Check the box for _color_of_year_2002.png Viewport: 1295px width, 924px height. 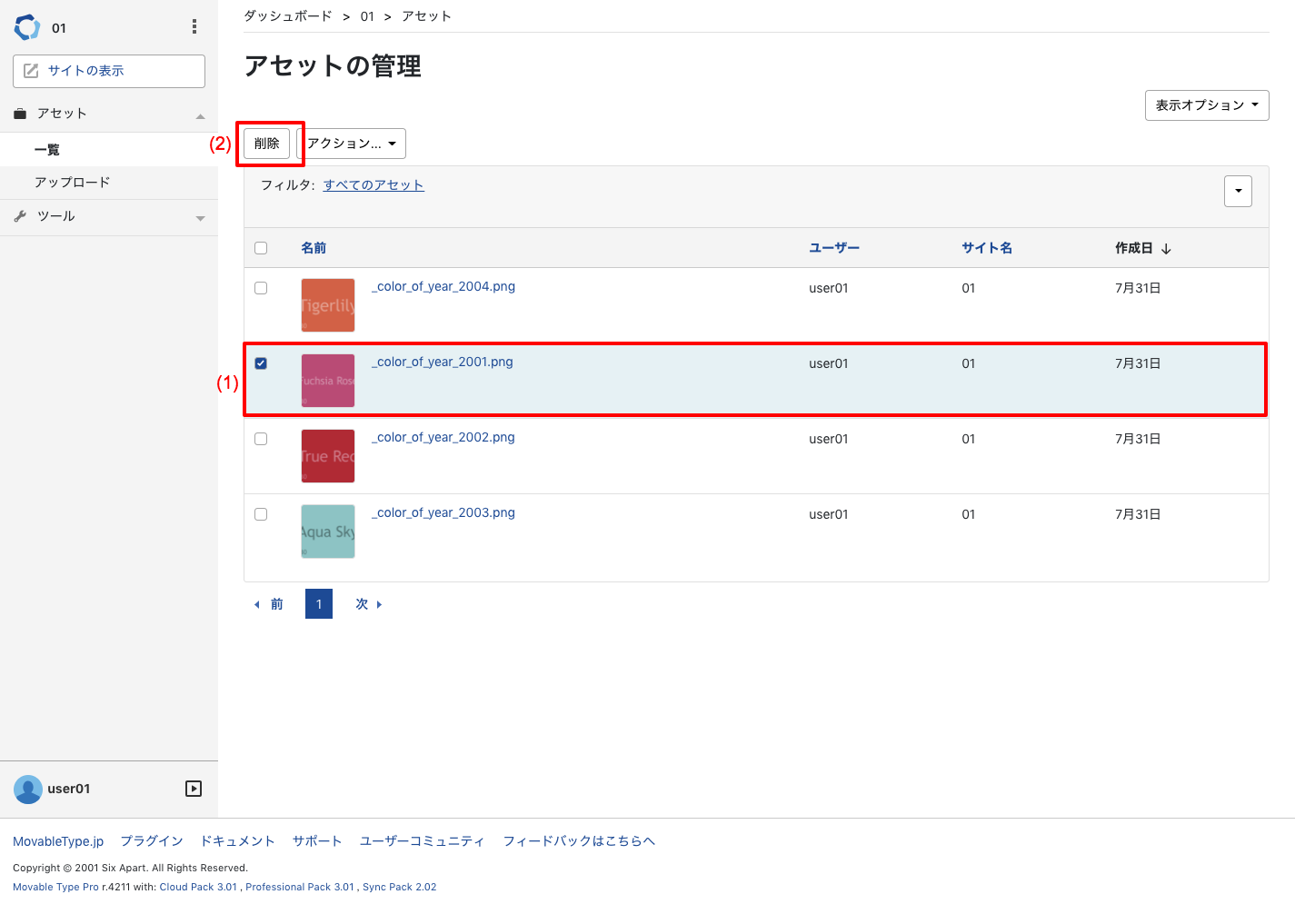261,439
